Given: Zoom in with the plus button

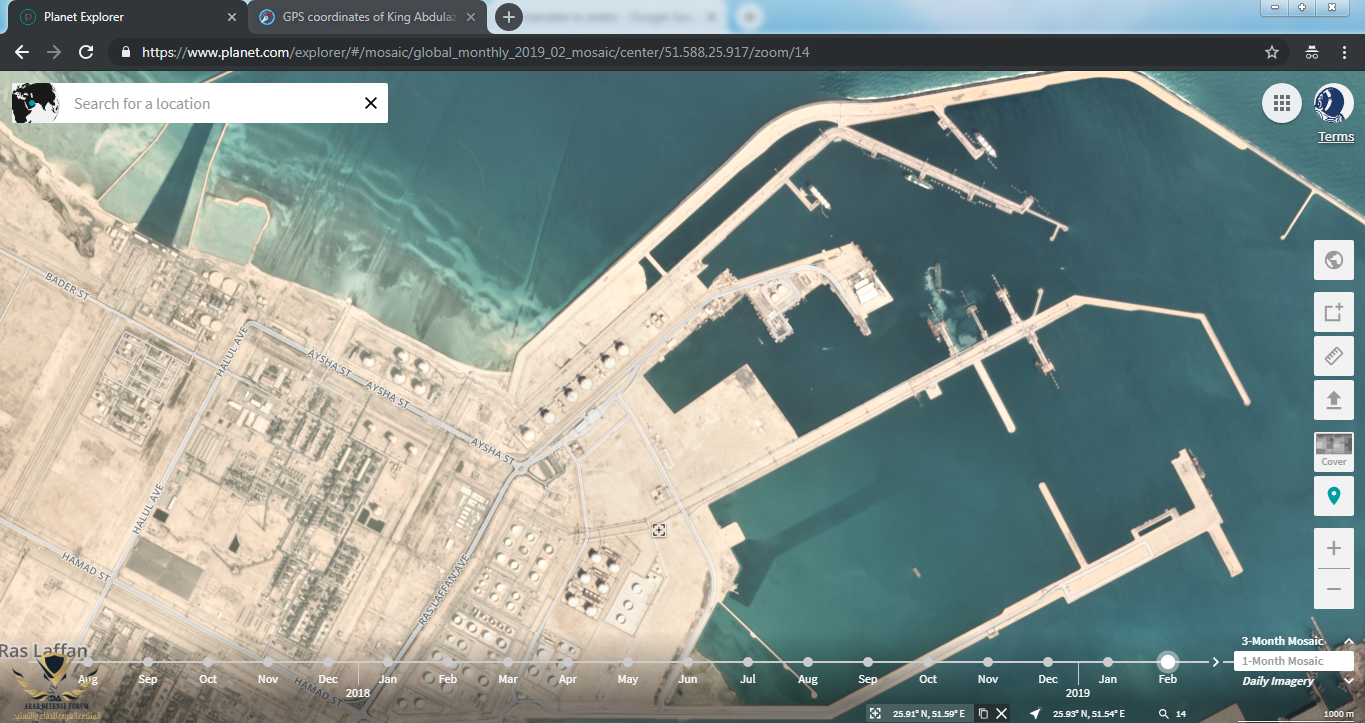Looking at the screenshot, I should pyautogui.click(x=1333, y=548).
